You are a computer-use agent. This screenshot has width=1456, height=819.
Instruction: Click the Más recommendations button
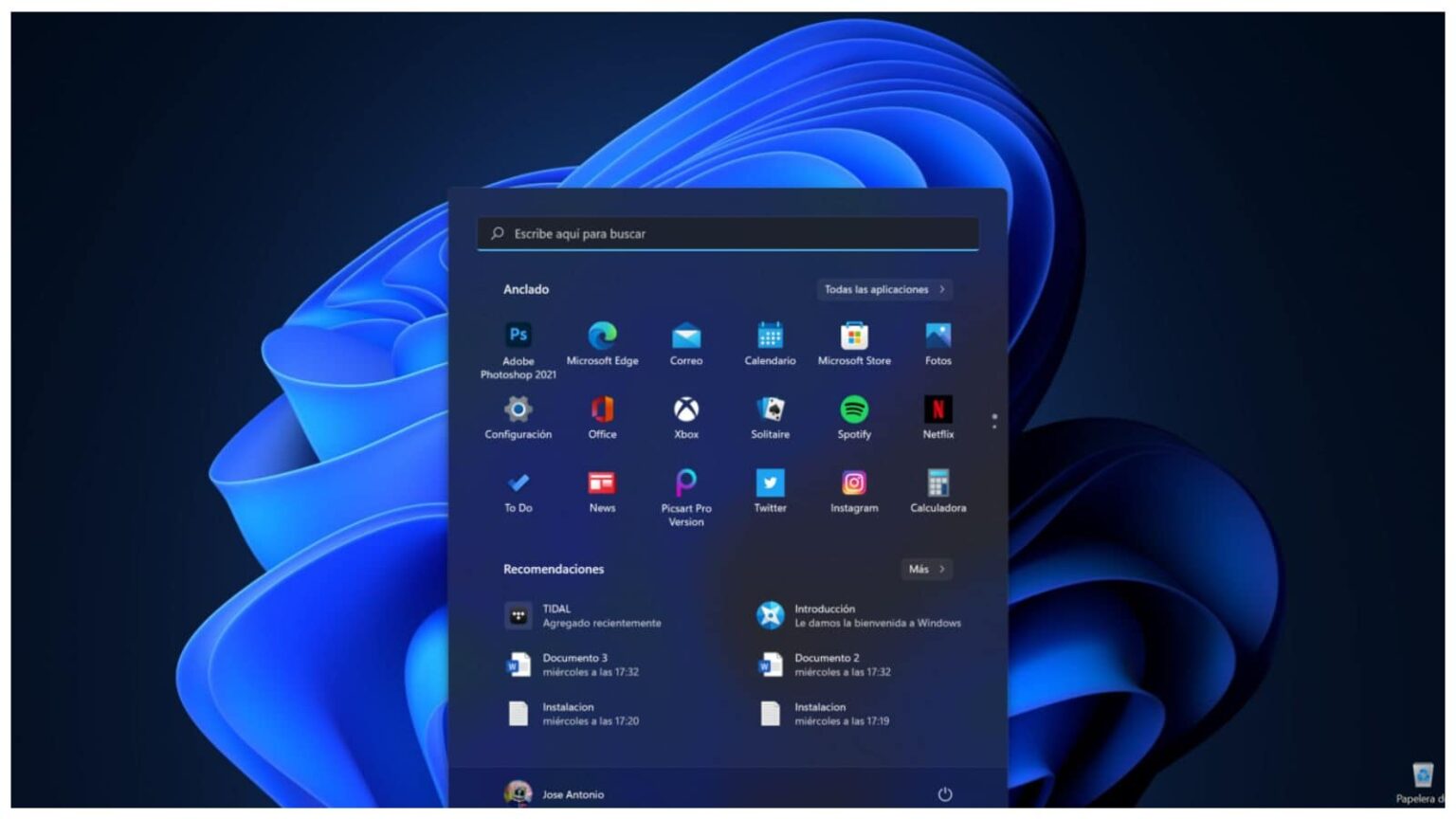(x=926, y=569)
